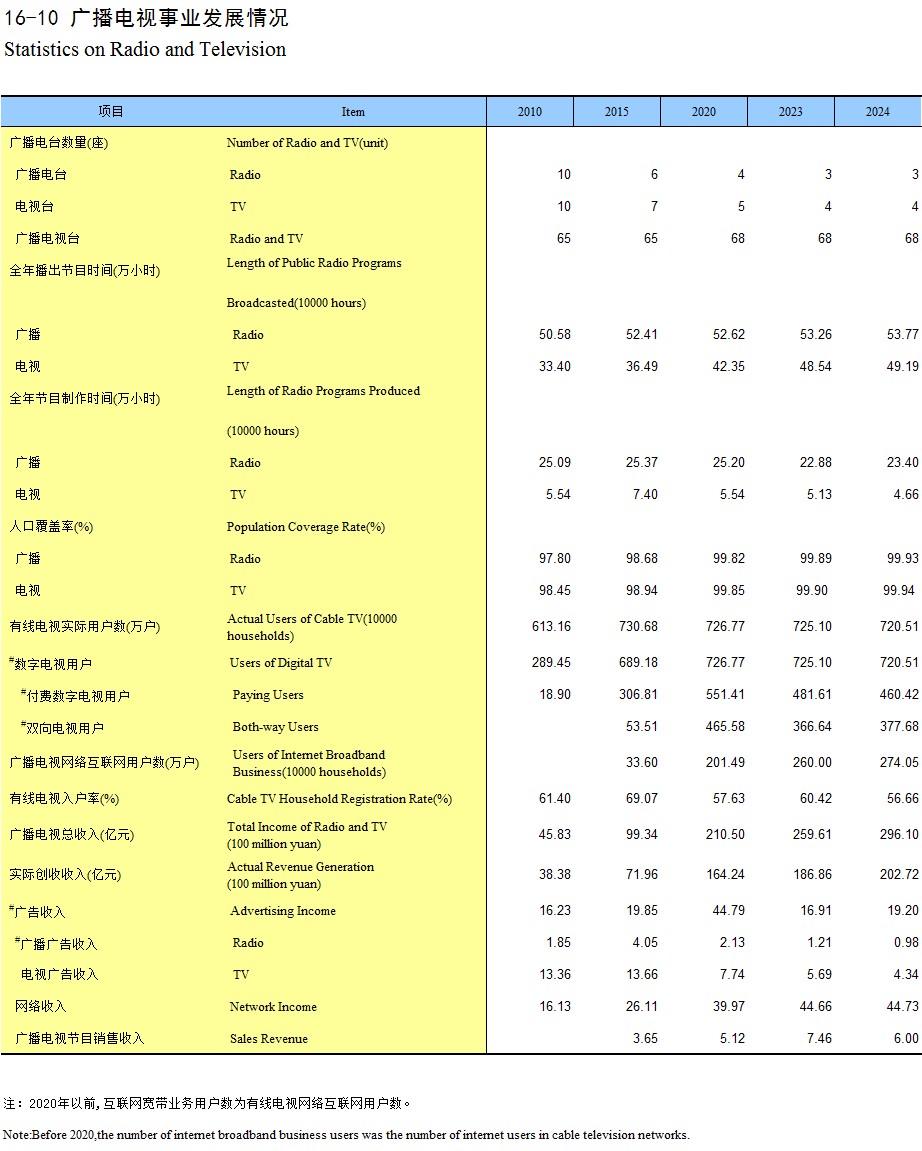Viewport: 922px width, 1151px height.
Task: Click the 296.10 total income value for 2024
Action: point(899,835)
